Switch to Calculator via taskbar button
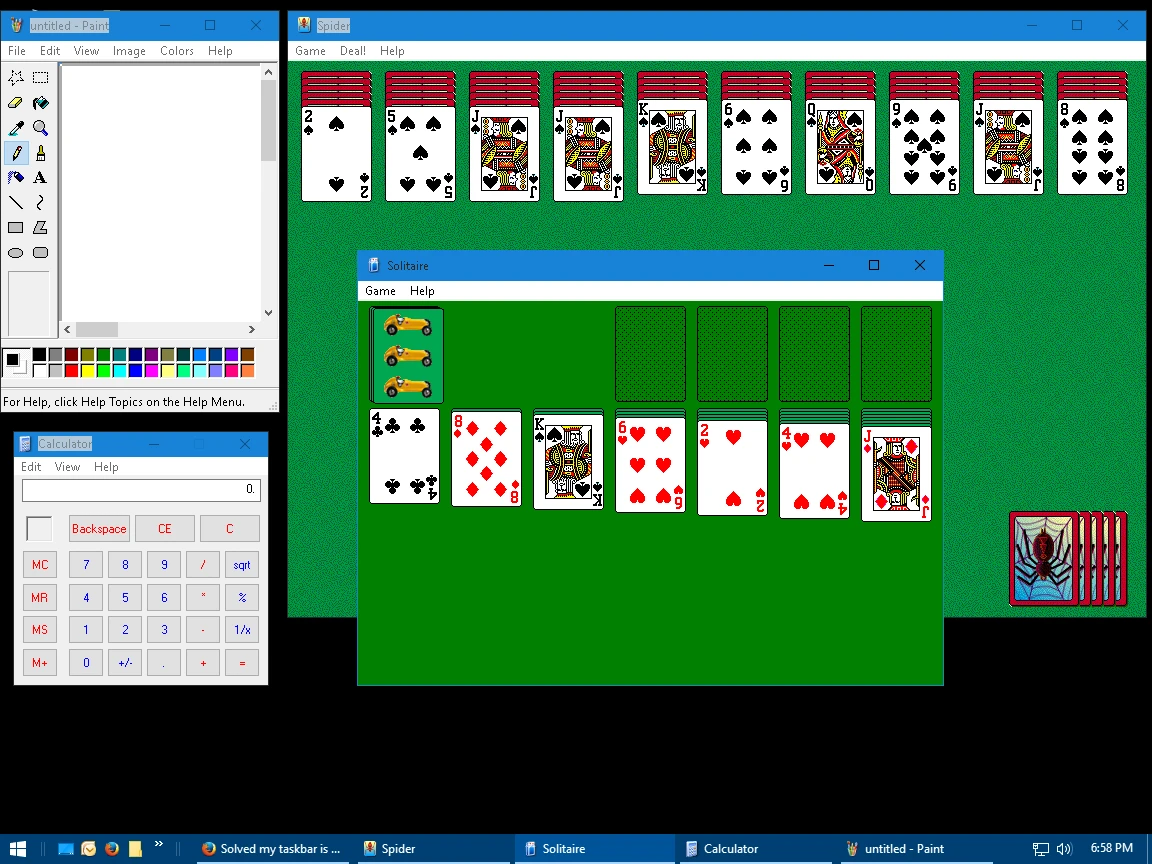1152x864 pixels. point(755,849)
